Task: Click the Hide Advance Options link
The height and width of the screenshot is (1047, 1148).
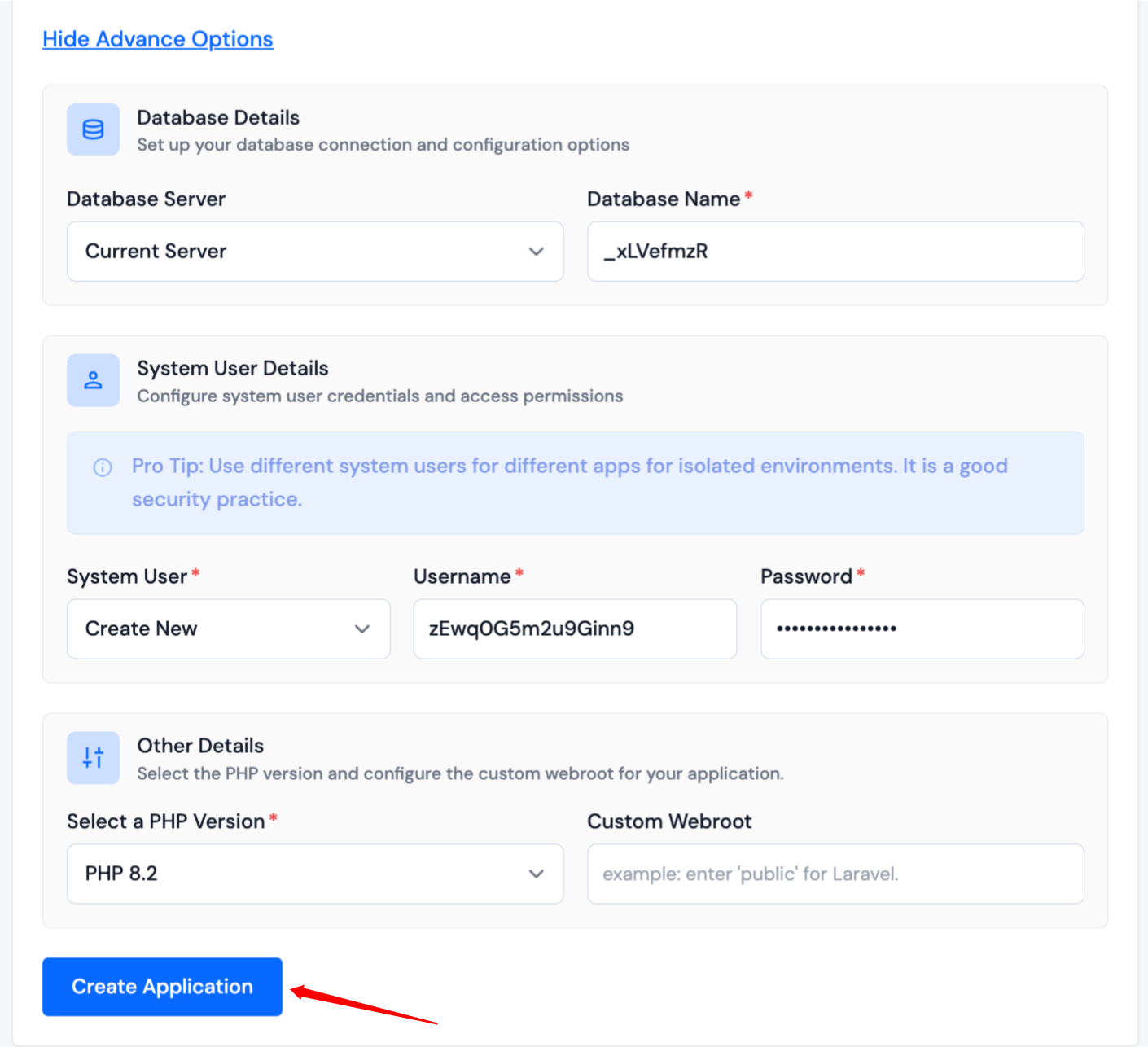Action: [x=157, y=38]
